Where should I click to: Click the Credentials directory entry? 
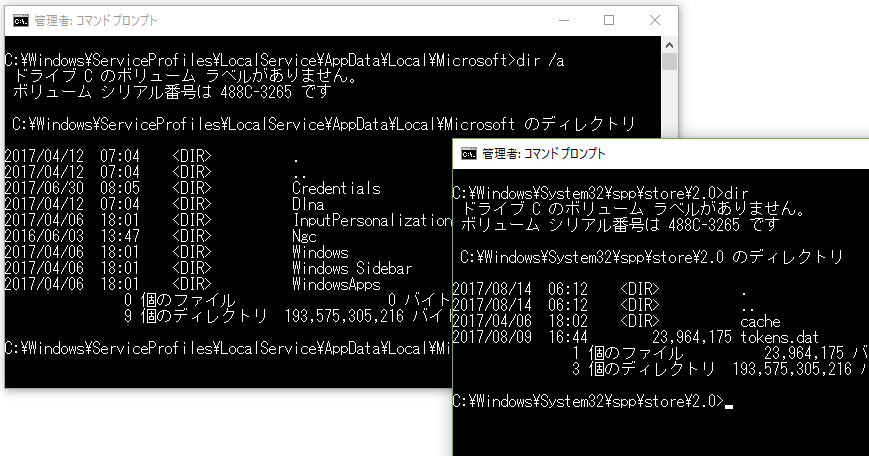pyautogui.click(x=336, y=188)
